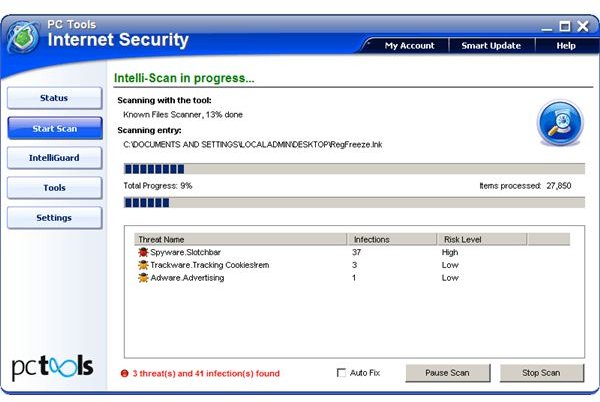Viewport: 600px width, 402px height.
Task: Click the infections count 3 for Trackware
Action: (x=354, y=265)
